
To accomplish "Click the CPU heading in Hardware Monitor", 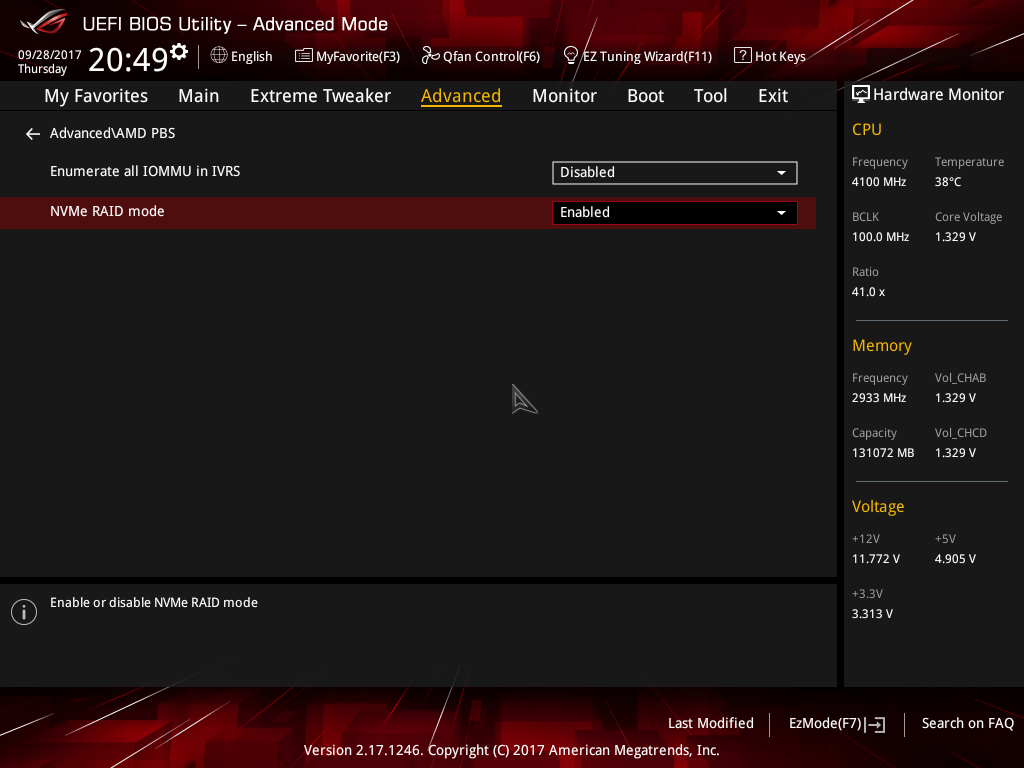I will [867, 129].
